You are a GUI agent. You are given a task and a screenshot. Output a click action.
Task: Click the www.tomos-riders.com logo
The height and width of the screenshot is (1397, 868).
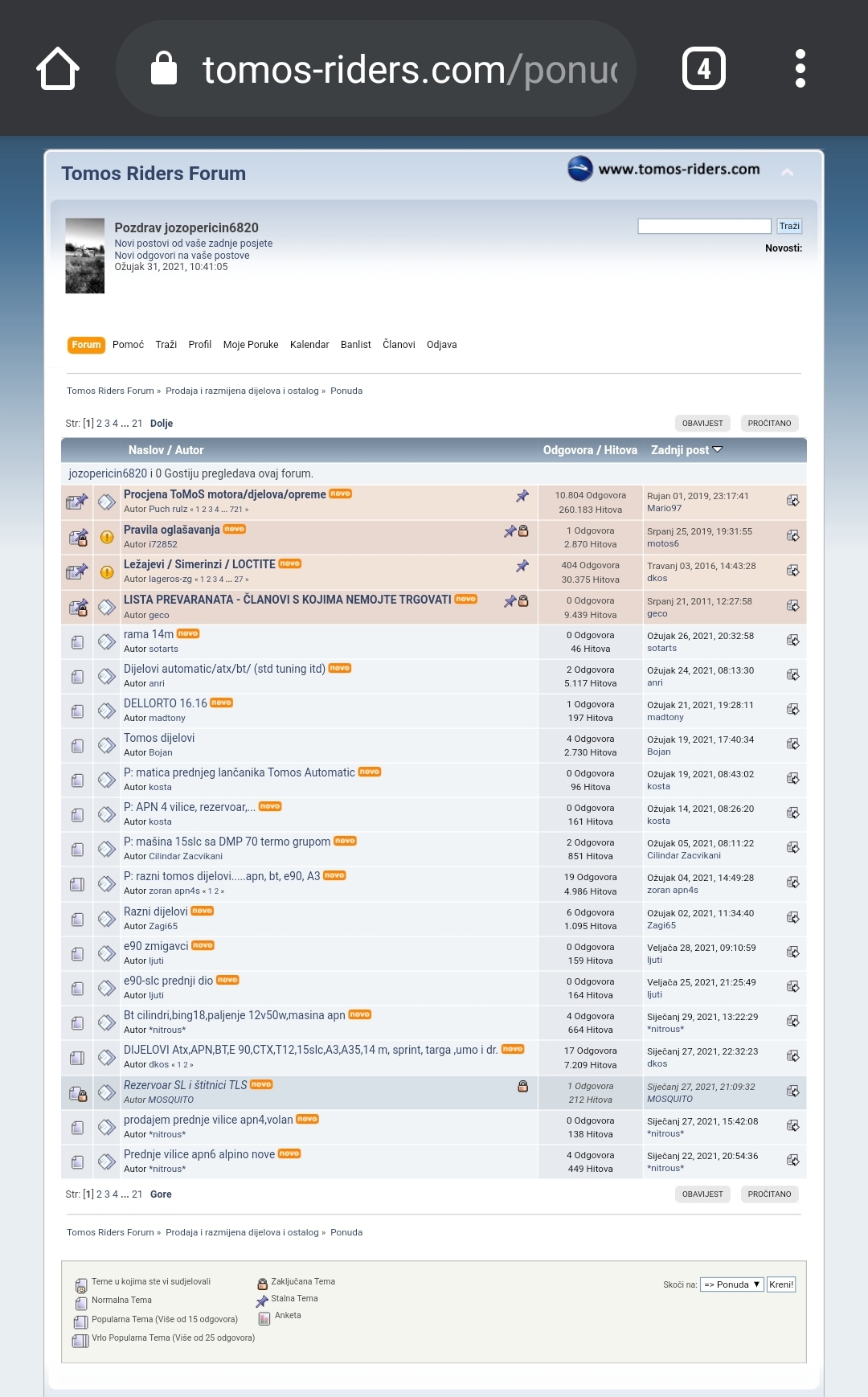point(664,169)
